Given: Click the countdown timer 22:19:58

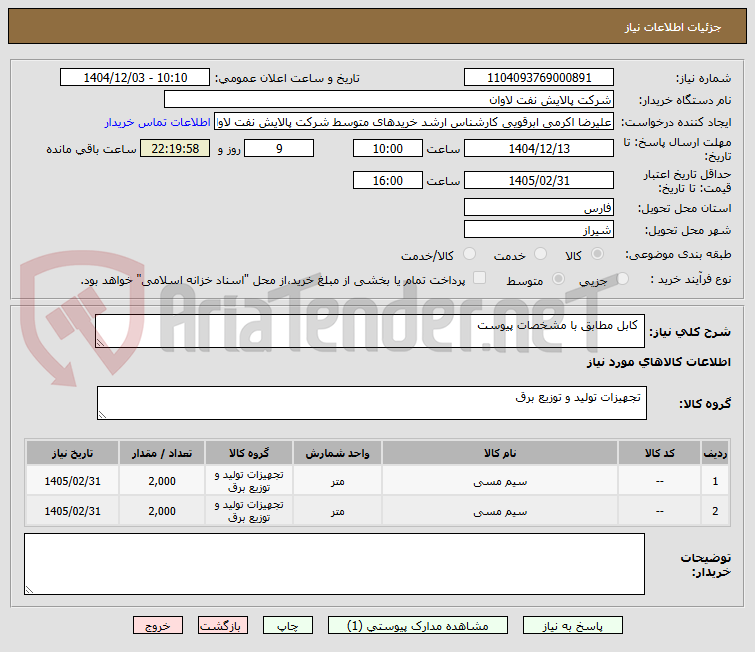Looking at the screenshot, I should [175, 148].
